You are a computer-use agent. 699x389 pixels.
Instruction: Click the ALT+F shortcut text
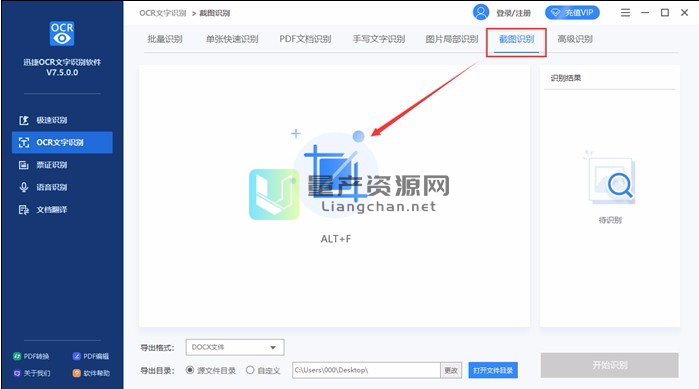pyautogui.click(x=336, y=239)
